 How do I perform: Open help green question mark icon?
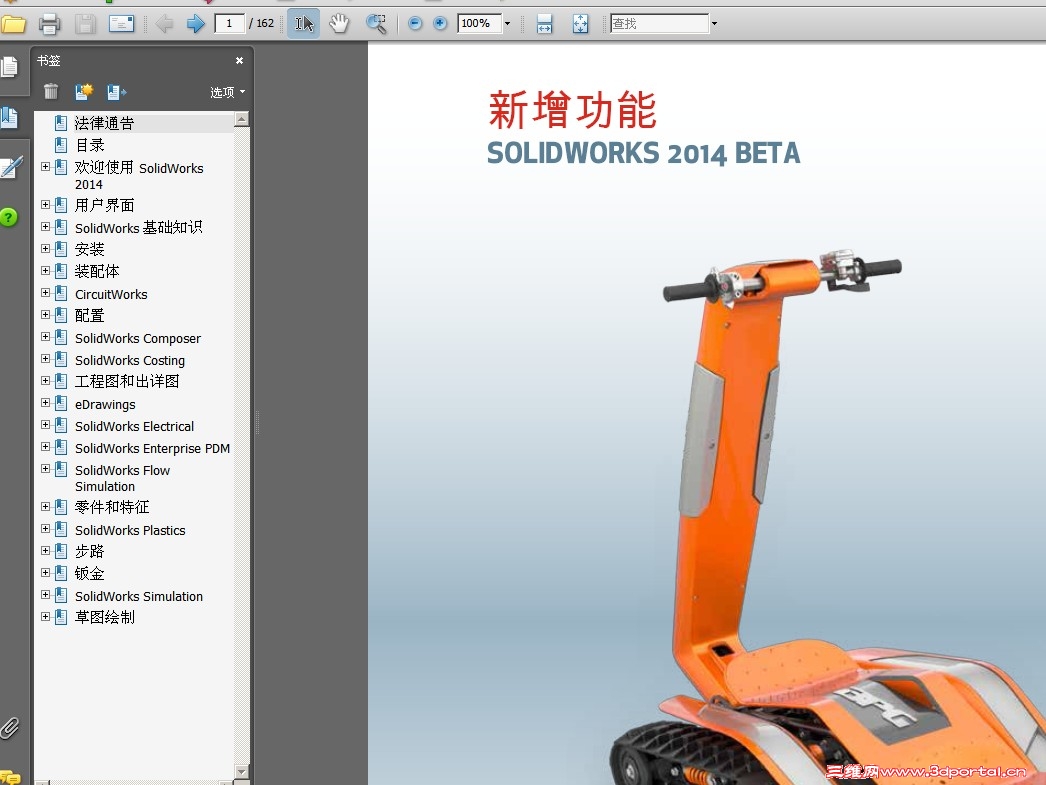pyautogui.click(x=9, y=217)
